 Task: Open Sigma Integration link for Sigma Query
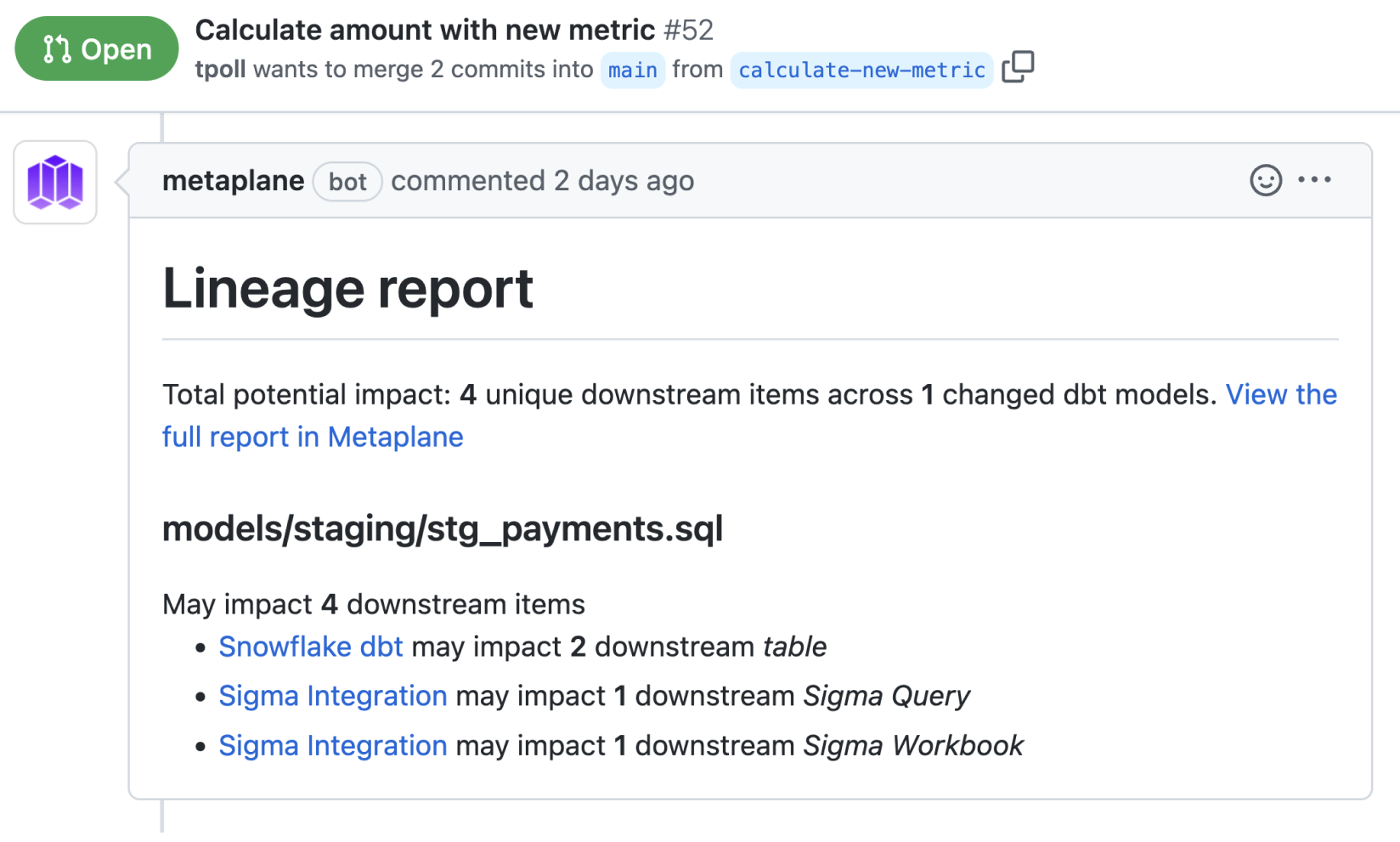[332, 696]
